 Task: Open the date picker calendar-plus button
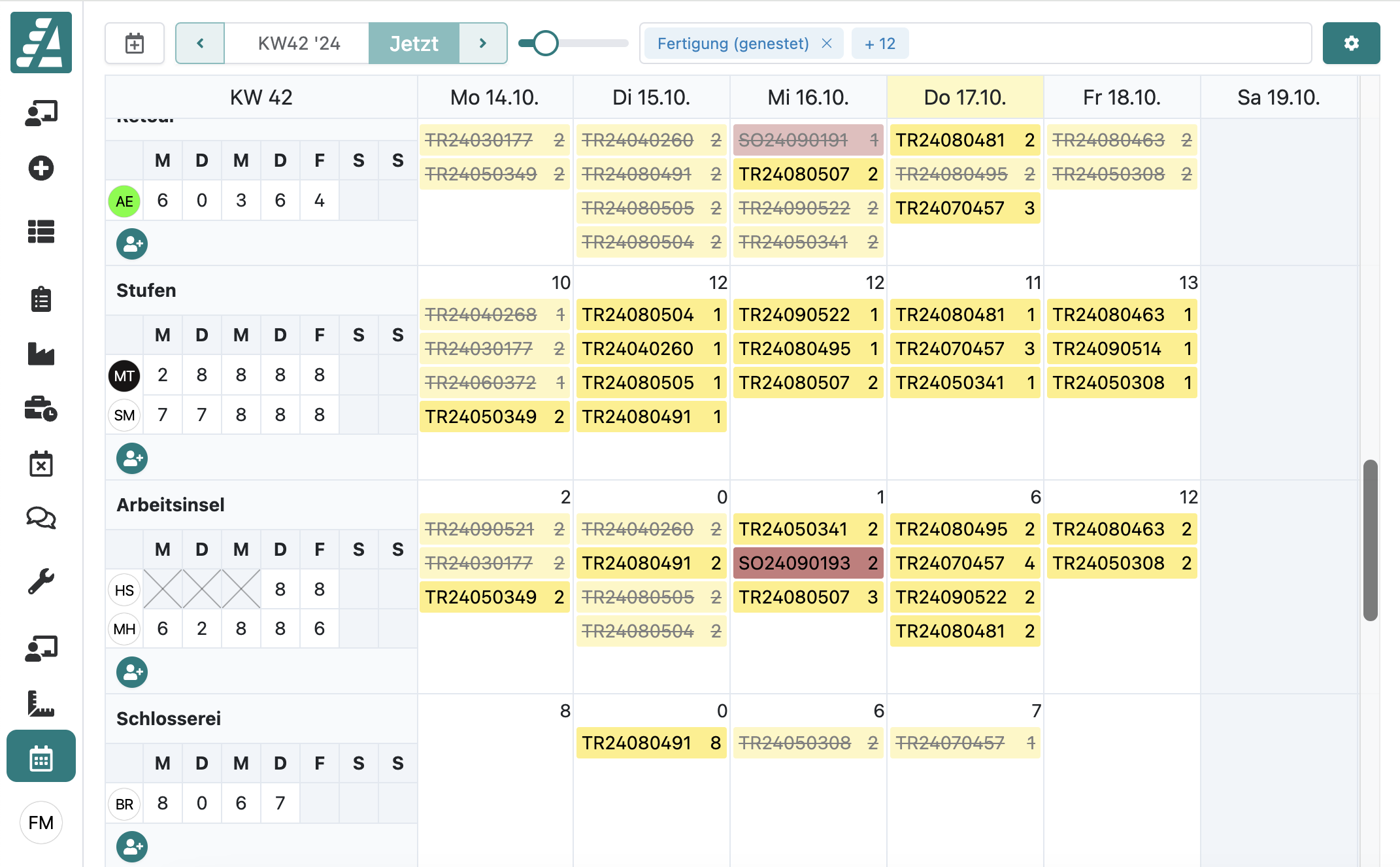pyautogui.click(x=135, y=43)
